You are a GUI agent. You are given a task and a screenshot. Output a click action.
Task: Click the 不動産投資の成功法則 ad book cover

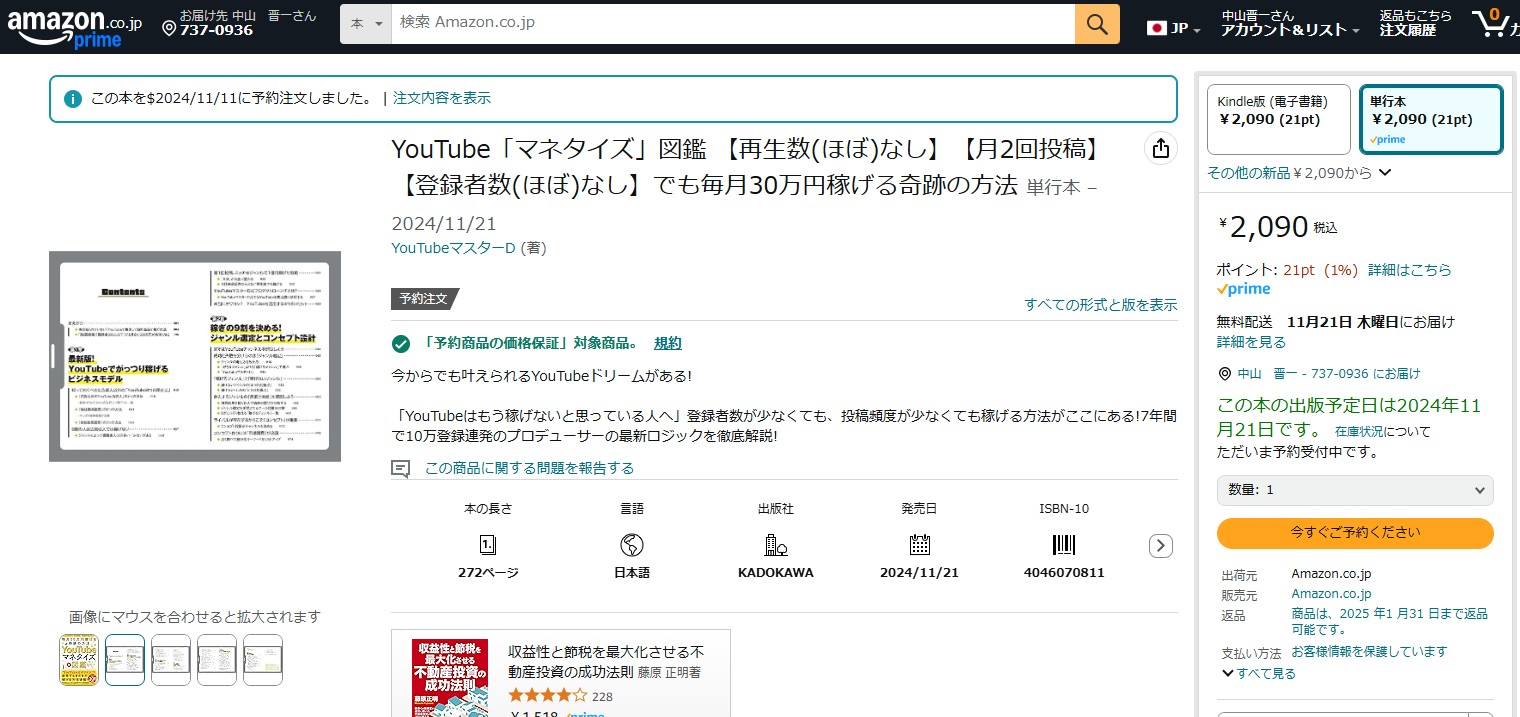pyautogui.click(x=450, y=678)
